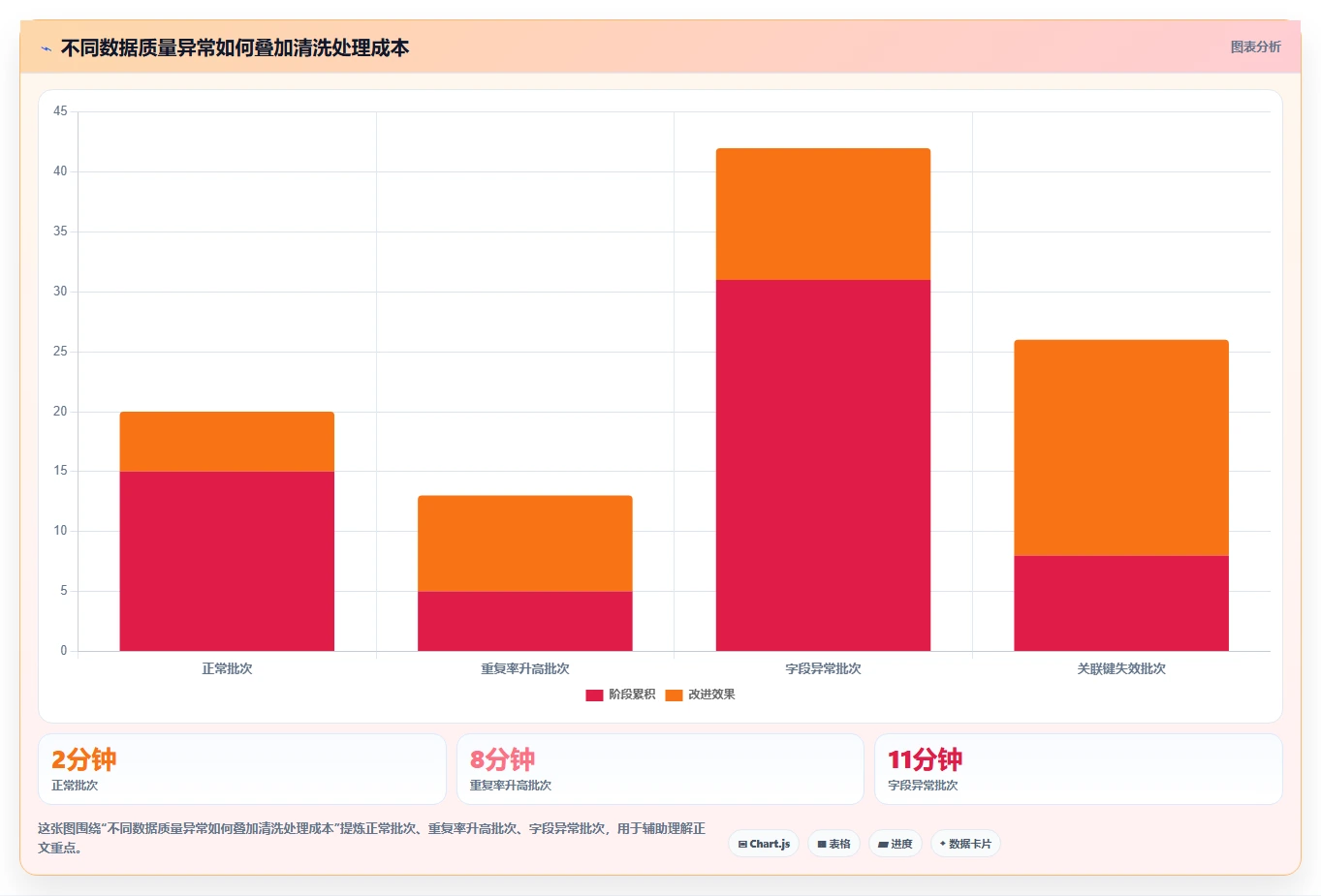Click the orange segment of 关联键失效批次 bar
1321x896 pixels.
[1121, 448]
